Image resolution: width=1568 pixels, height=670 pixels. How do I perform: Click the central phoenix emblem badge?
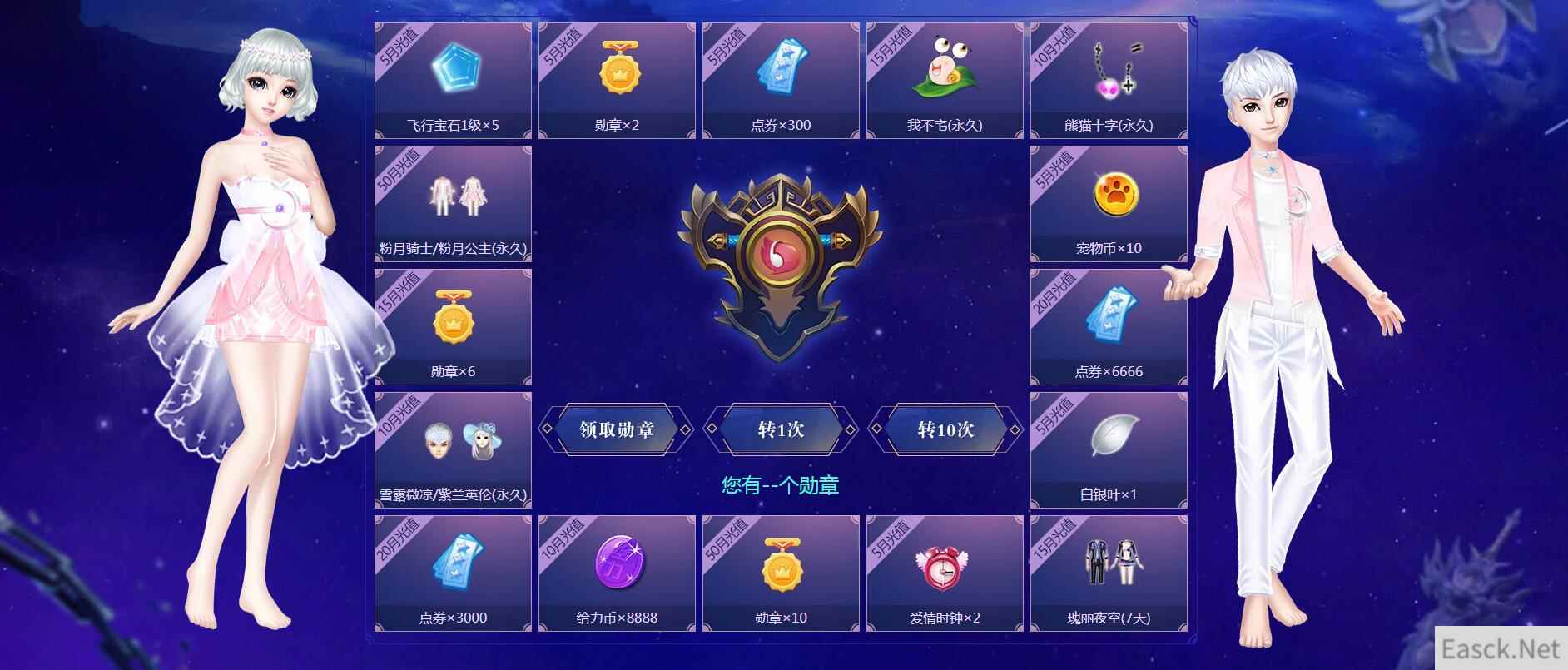point(780,268)
